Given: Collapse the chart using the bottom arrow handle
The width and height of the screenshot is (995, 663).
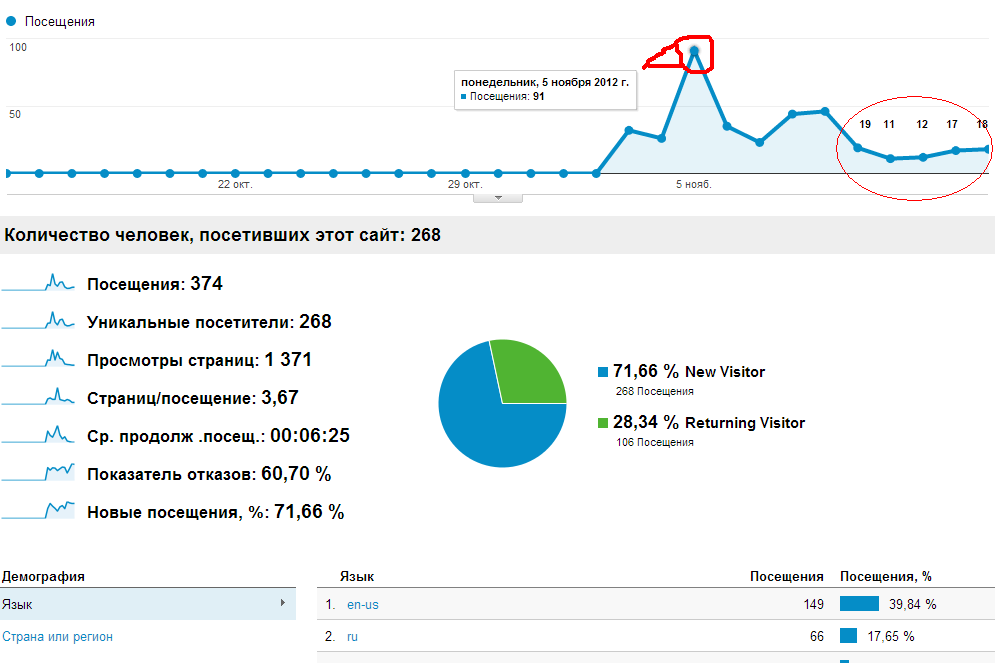Looking at the screenshot, I should [x=502, y=197].
